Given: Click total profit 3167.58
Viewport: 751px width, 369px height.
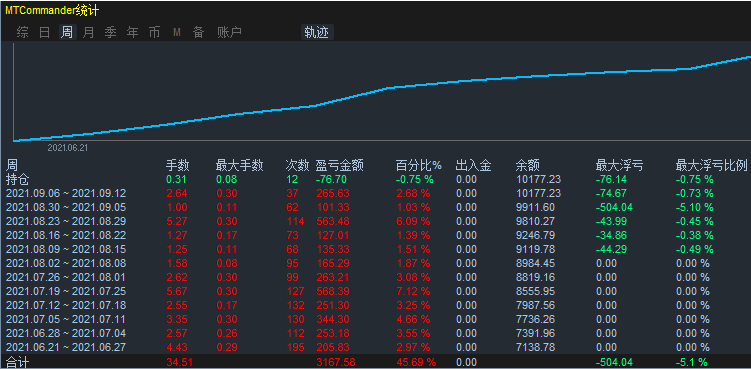Looking at the screenshot, I should (335, 362).
